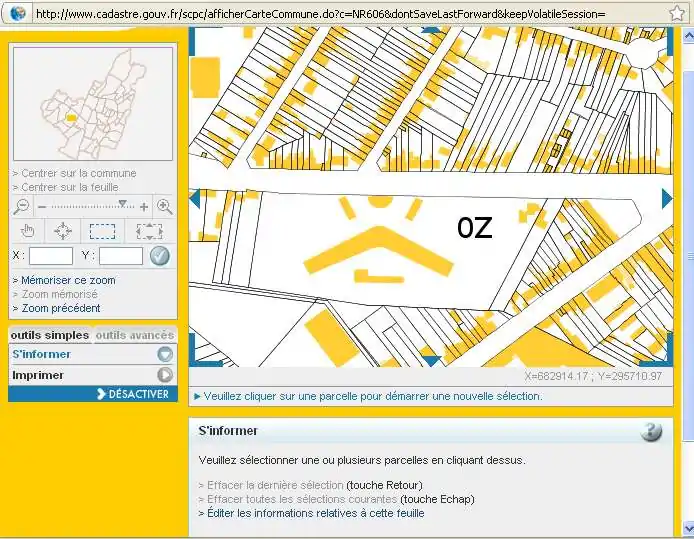694x539 pixels.
Task: Bookmark page with the star icon
Action: (677, 13)
